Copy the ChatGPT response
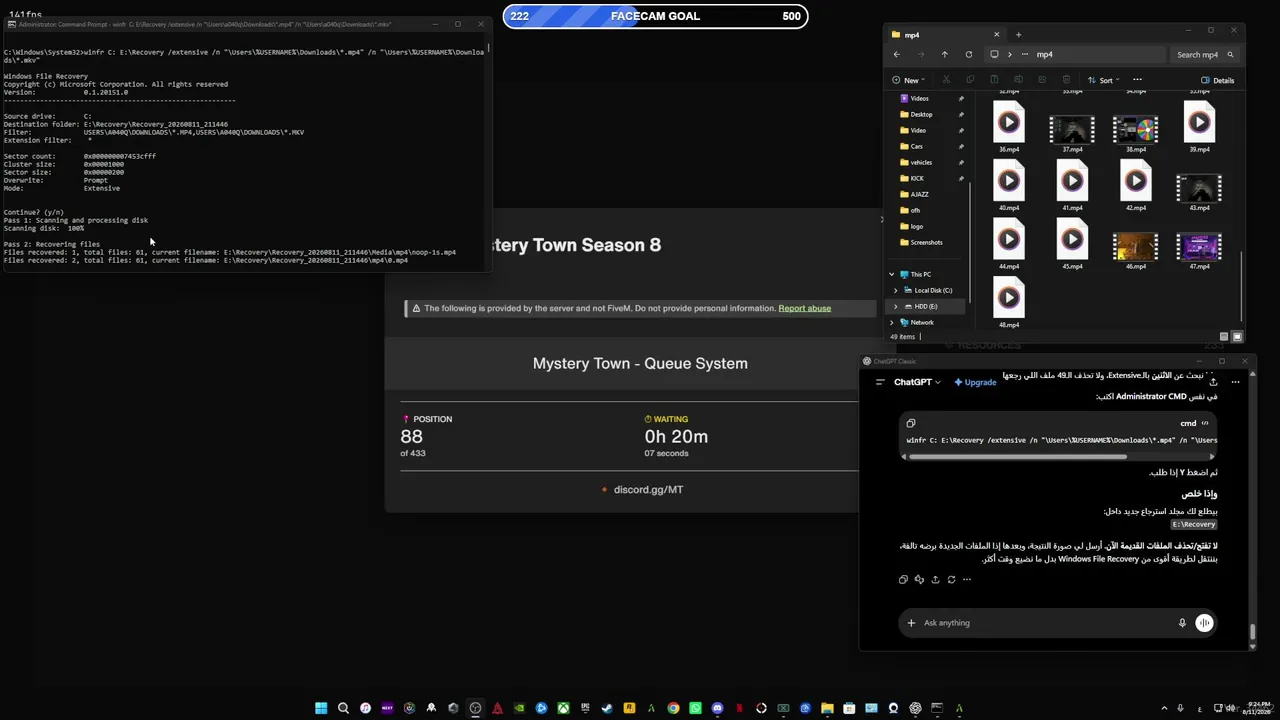The image size is (1280, 720). [903, 580]
